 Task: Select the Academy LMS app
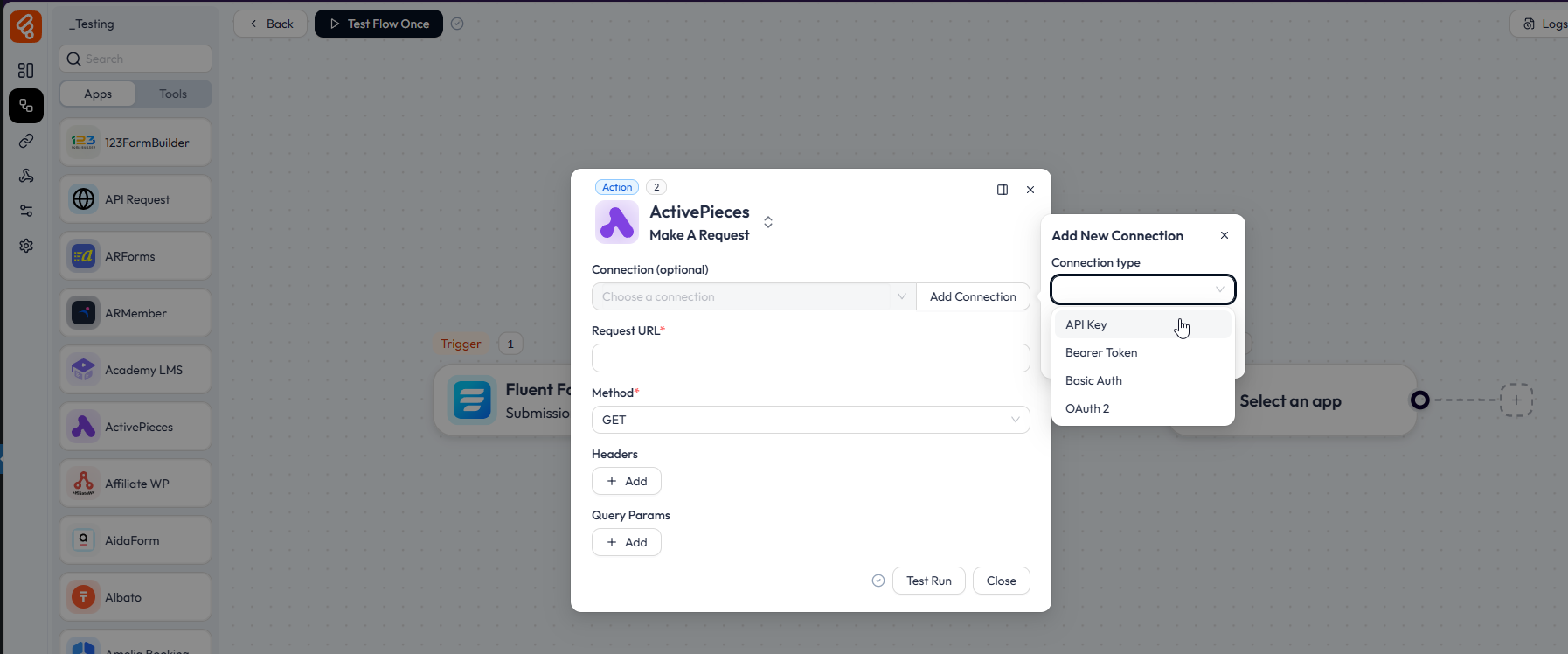135,370
